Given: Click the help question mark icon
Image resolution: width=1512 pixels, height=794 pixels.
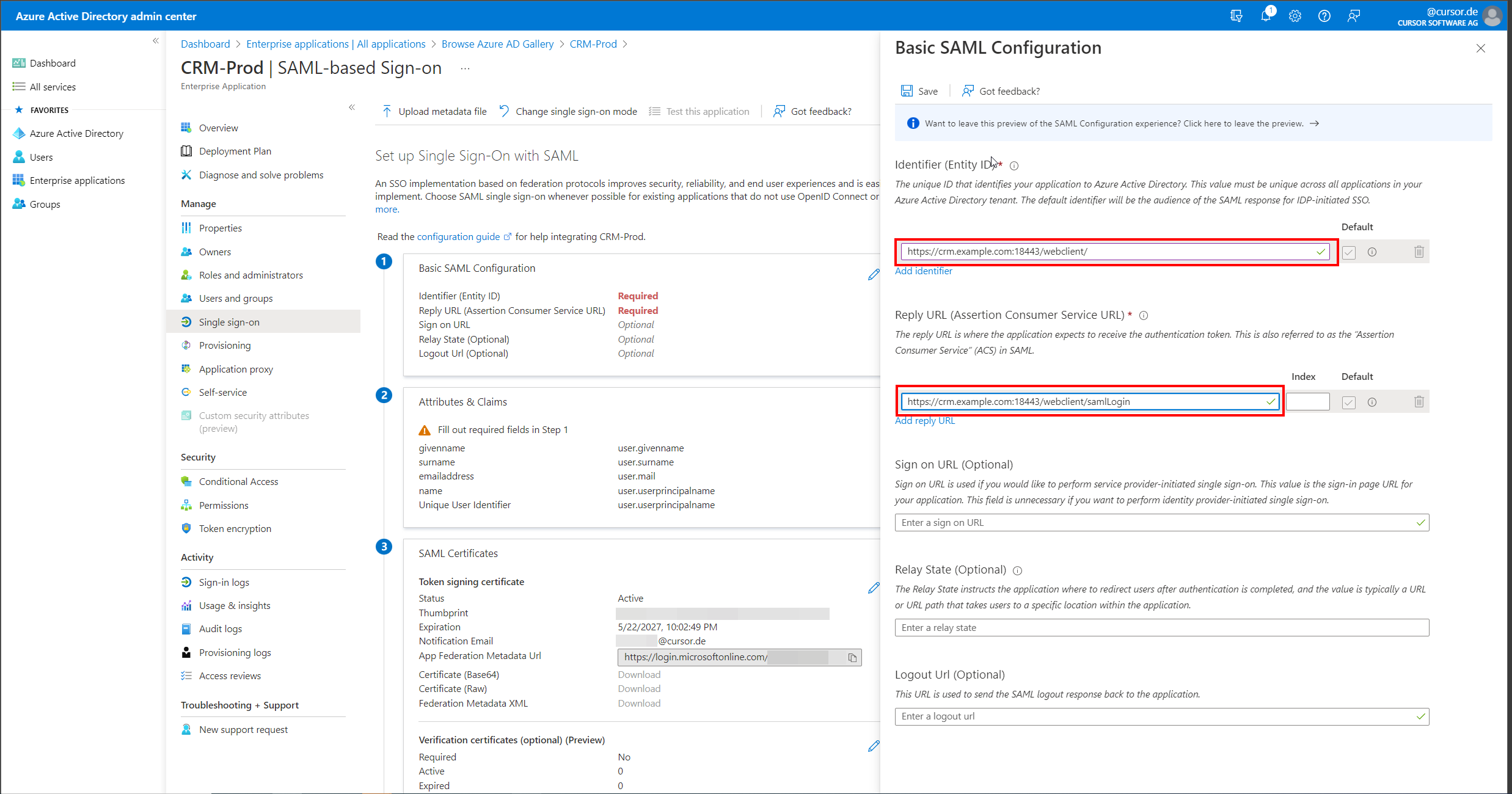Looking at the screenshot, I should (1324, 16).
